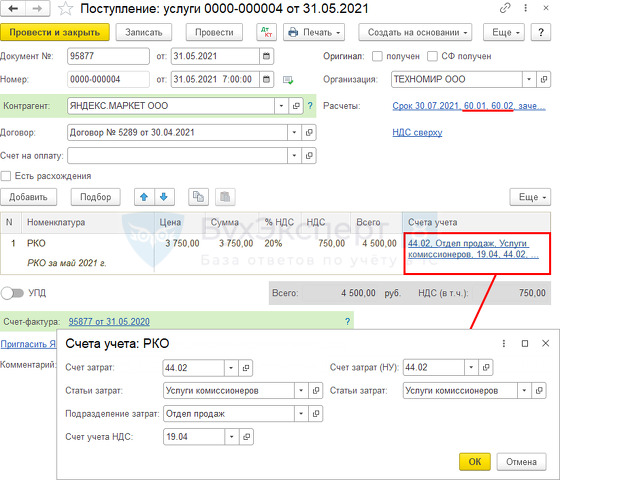Screen dimensions: 640x480
Task: Toggle the УПД switch
Action: tap(12, 293)
